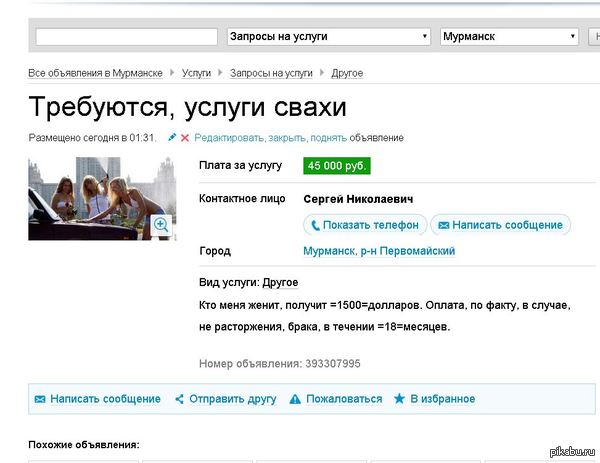The width and height of the screenshot is (600, 463).
Task: Open breadcrumb Другое
Action: (x=347, y=73)
